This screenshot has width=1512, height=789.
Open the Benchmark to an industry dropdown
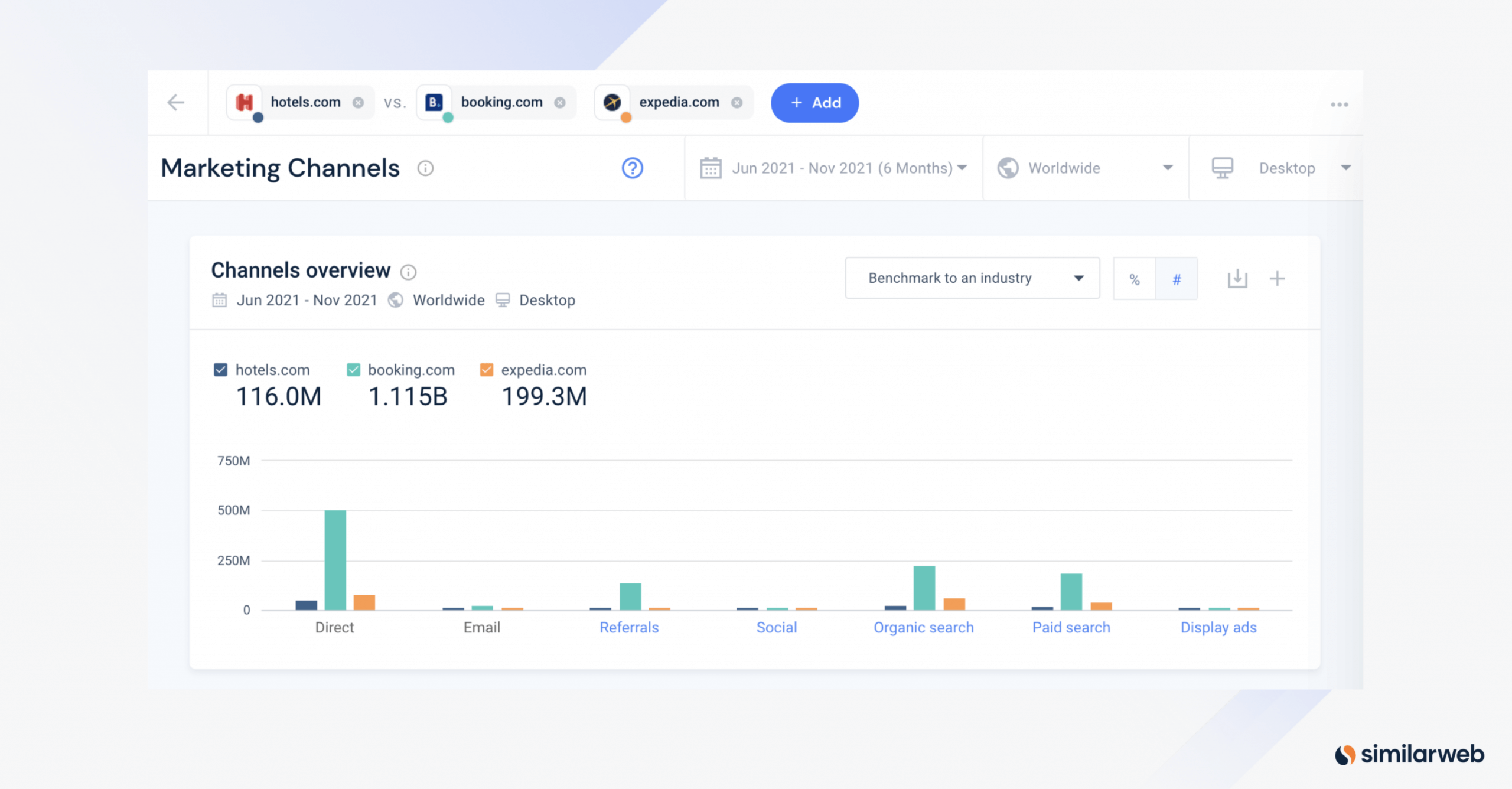tap(969, 278)
